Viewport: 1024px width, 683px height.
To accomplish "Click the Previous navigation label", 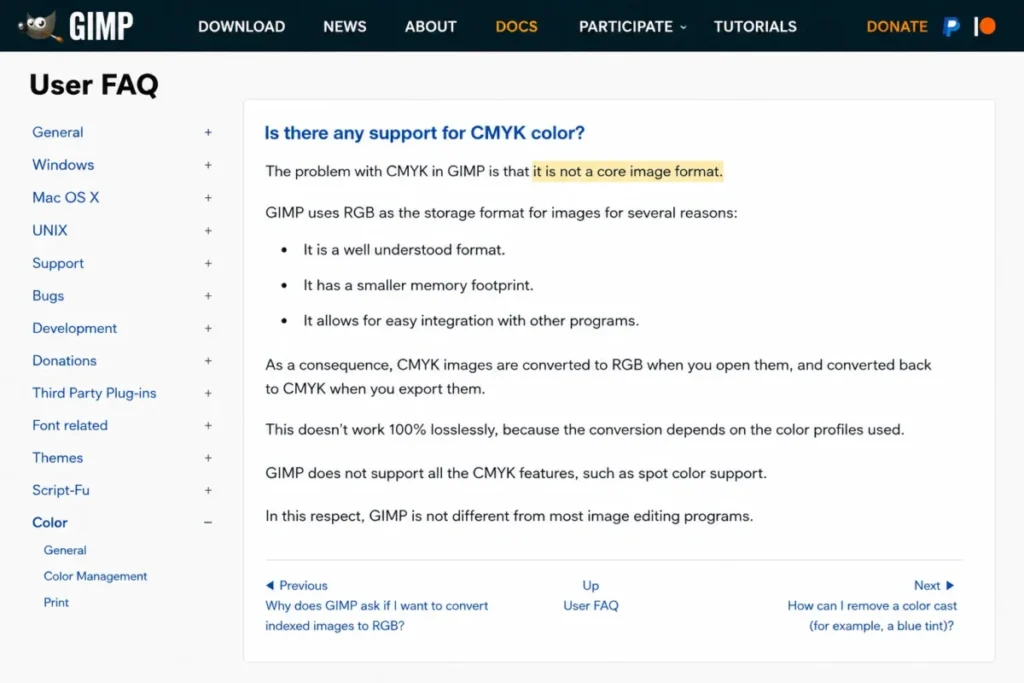I will point(303,586).
